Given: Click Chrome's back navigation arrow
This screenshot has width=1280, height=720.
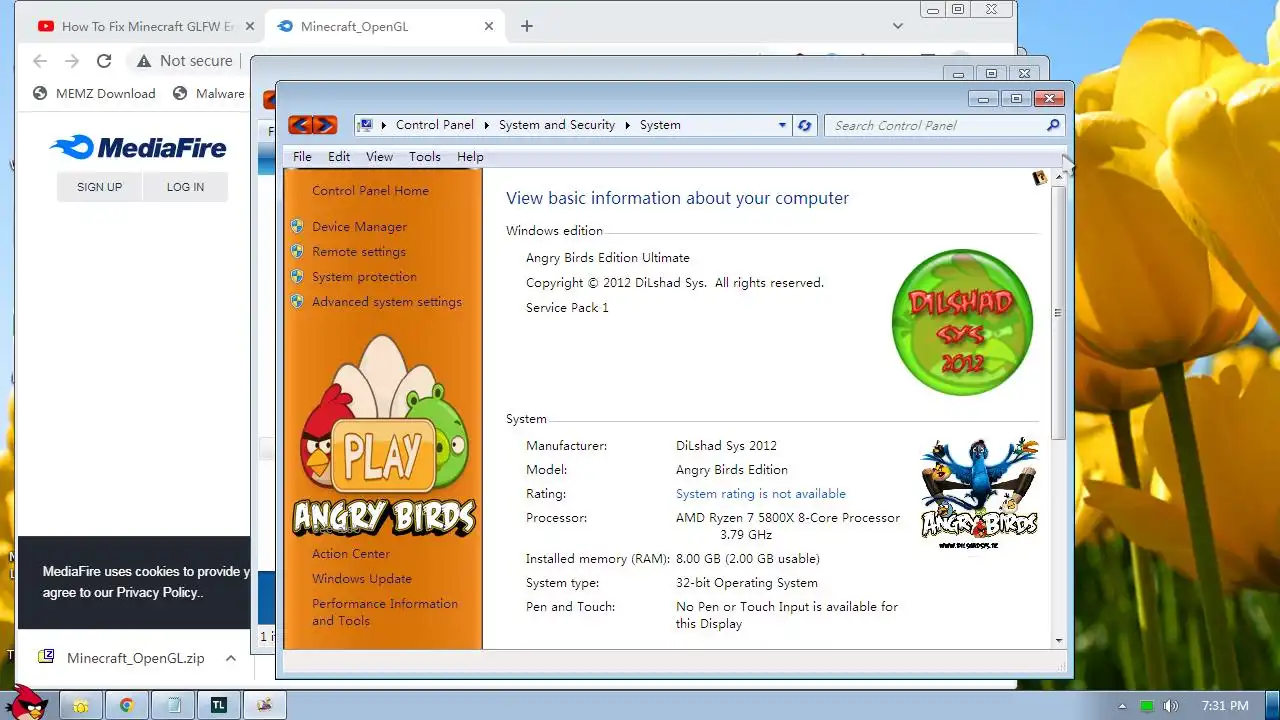Looking at the screenshot, I should 40,61.
